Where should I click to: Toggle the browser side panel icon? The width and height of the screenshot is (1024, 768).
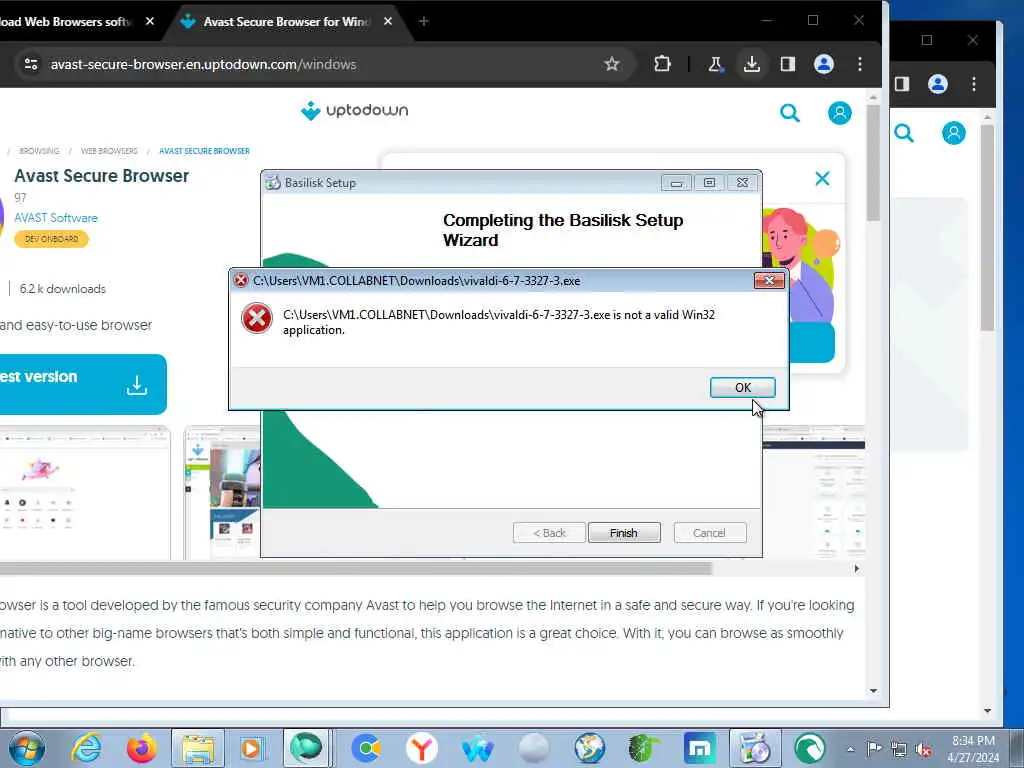[x=788, y=64]
